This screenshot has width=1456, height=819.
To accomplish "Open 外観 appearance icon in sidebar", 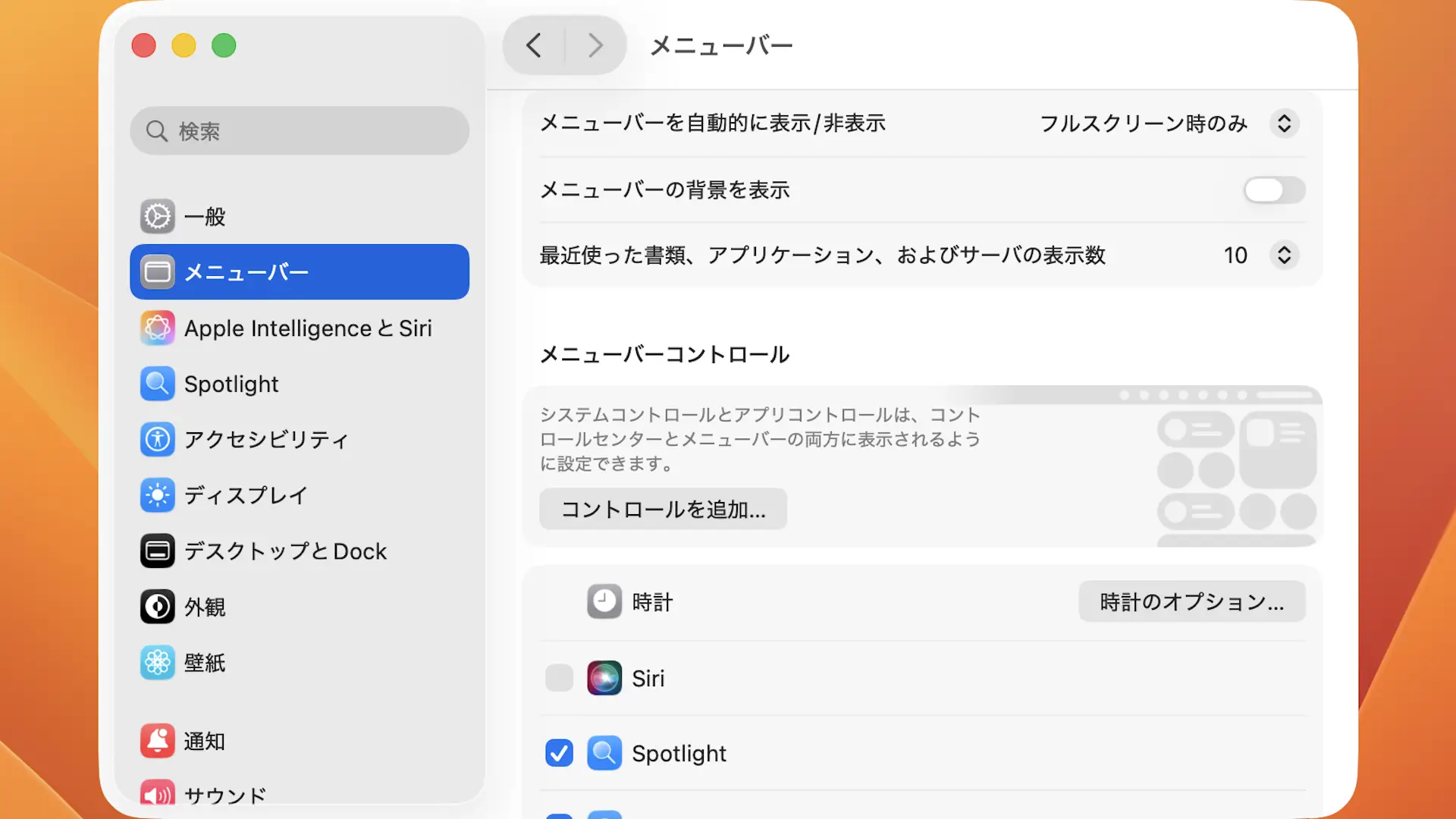I will tap(158, 607).
